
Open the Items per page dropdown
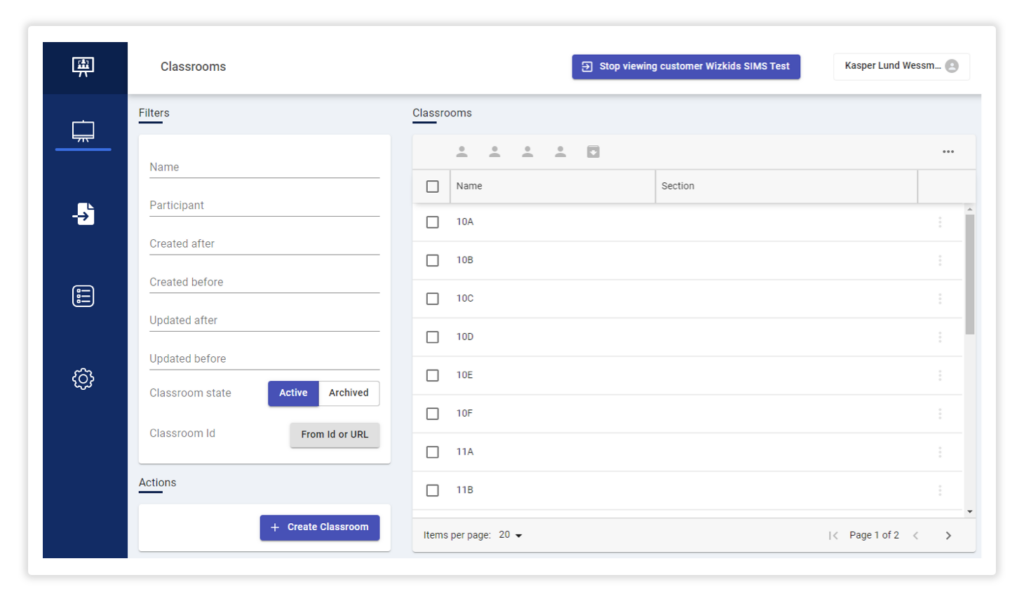[x=510, y=535]
